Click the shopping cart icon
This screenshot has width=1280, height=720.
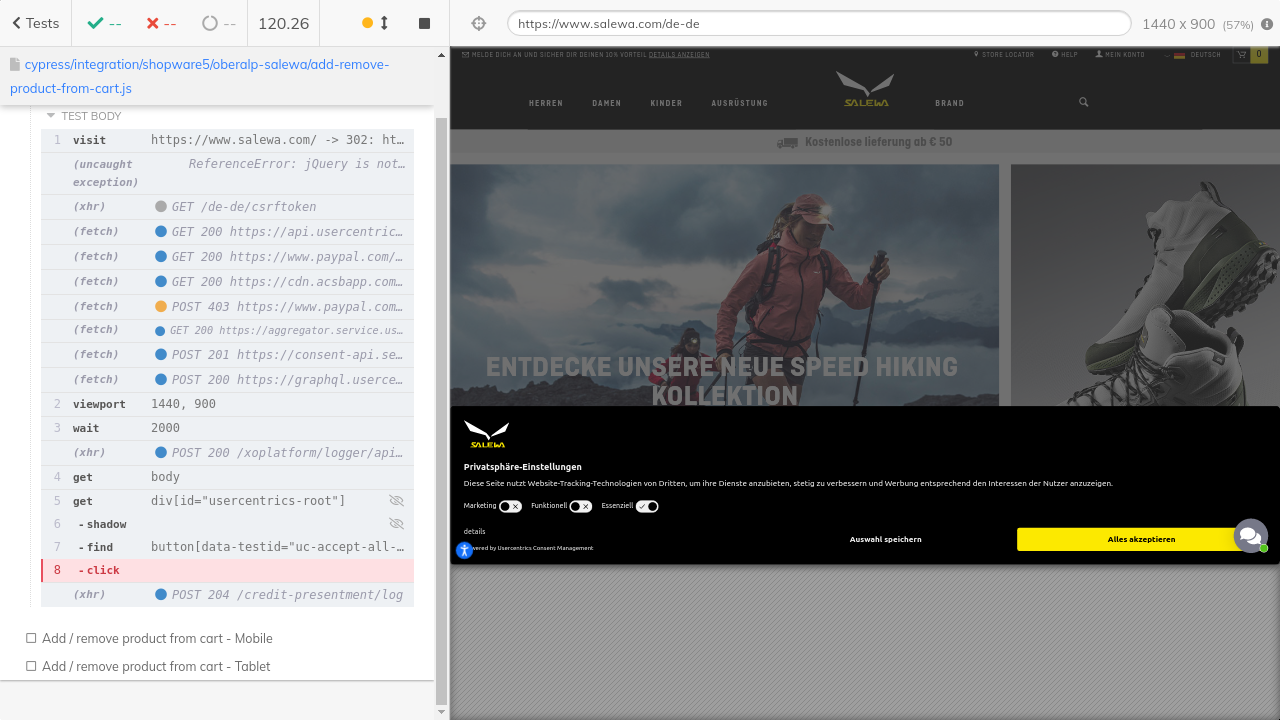pos(1241,55)
